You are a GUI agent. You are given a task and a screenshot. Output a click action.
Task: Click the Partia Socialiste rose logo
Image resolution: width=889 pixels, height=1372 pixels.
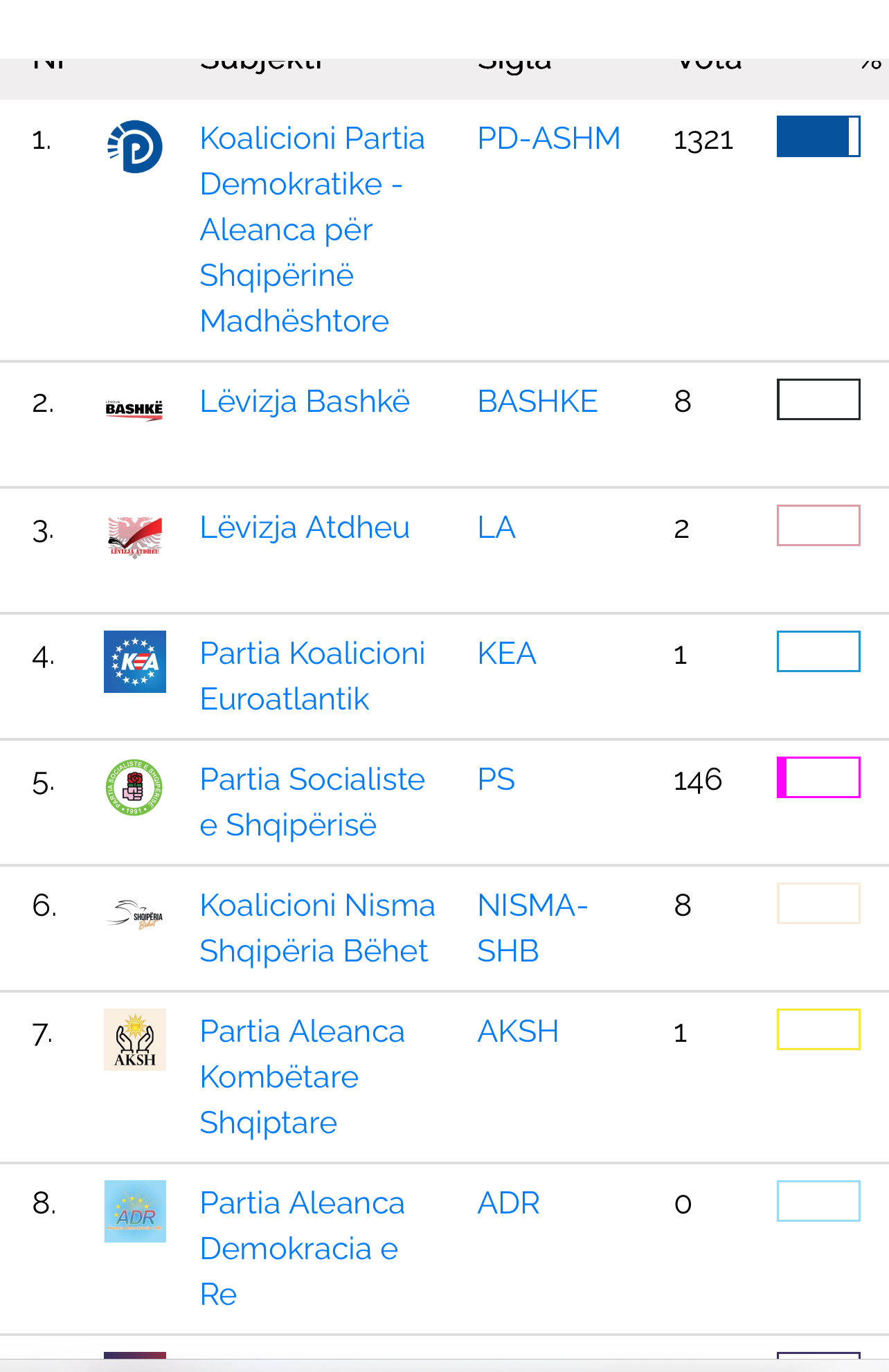pyautogui.click(x=135, y=788)
